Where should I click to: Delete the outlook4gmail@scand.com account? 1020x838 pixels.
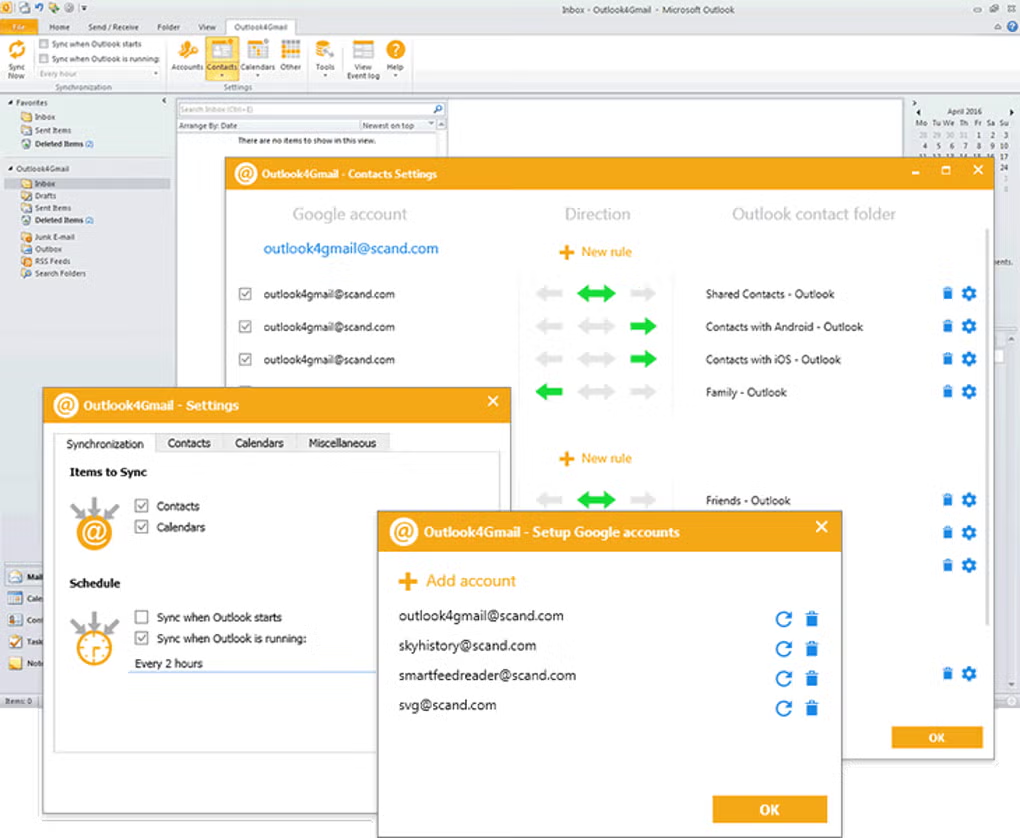point(812,619)
